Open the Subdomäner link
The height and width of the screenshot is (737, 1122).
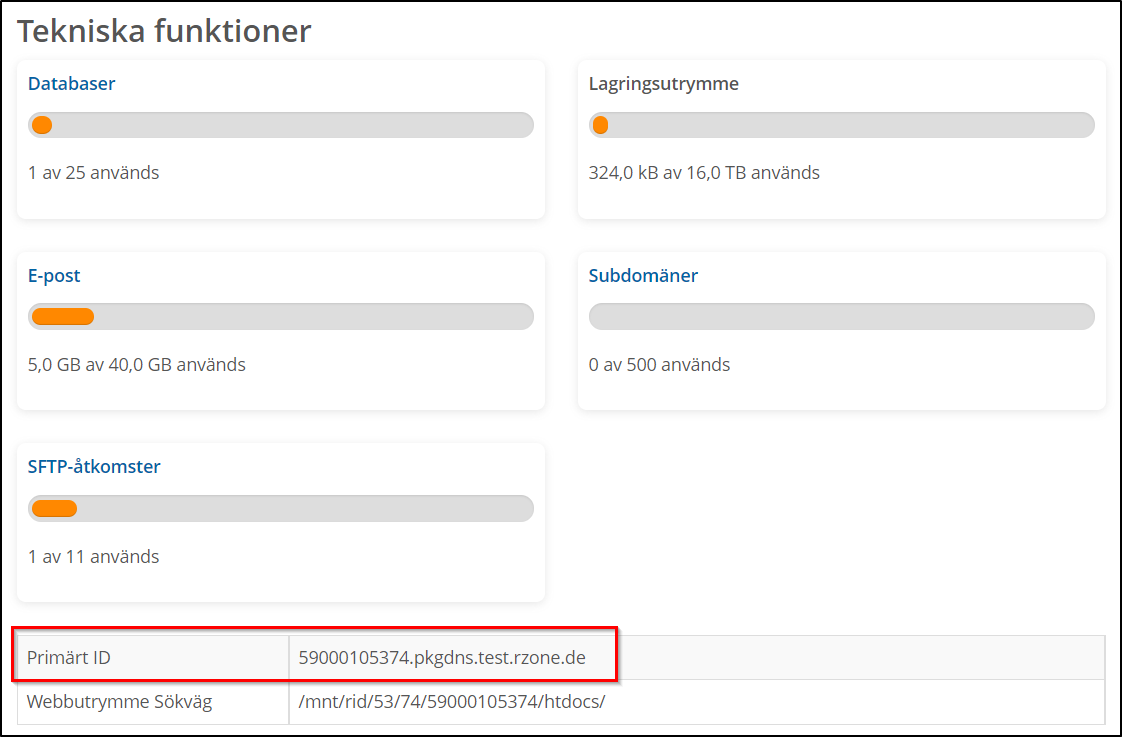643,276
